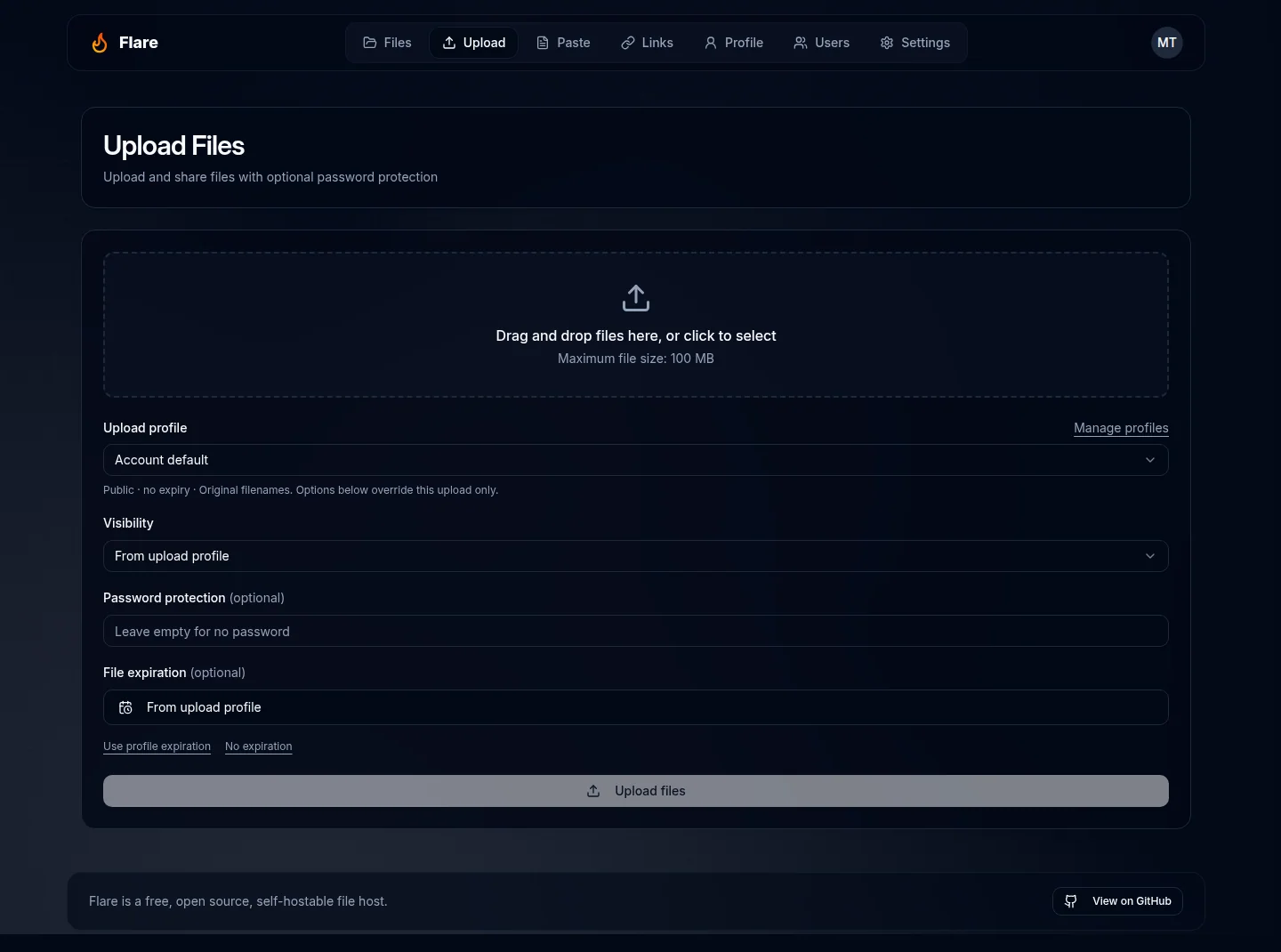Open the Upload profile dropdown
The width and height of the screenshot is (1281, 952).
[636, 460]
